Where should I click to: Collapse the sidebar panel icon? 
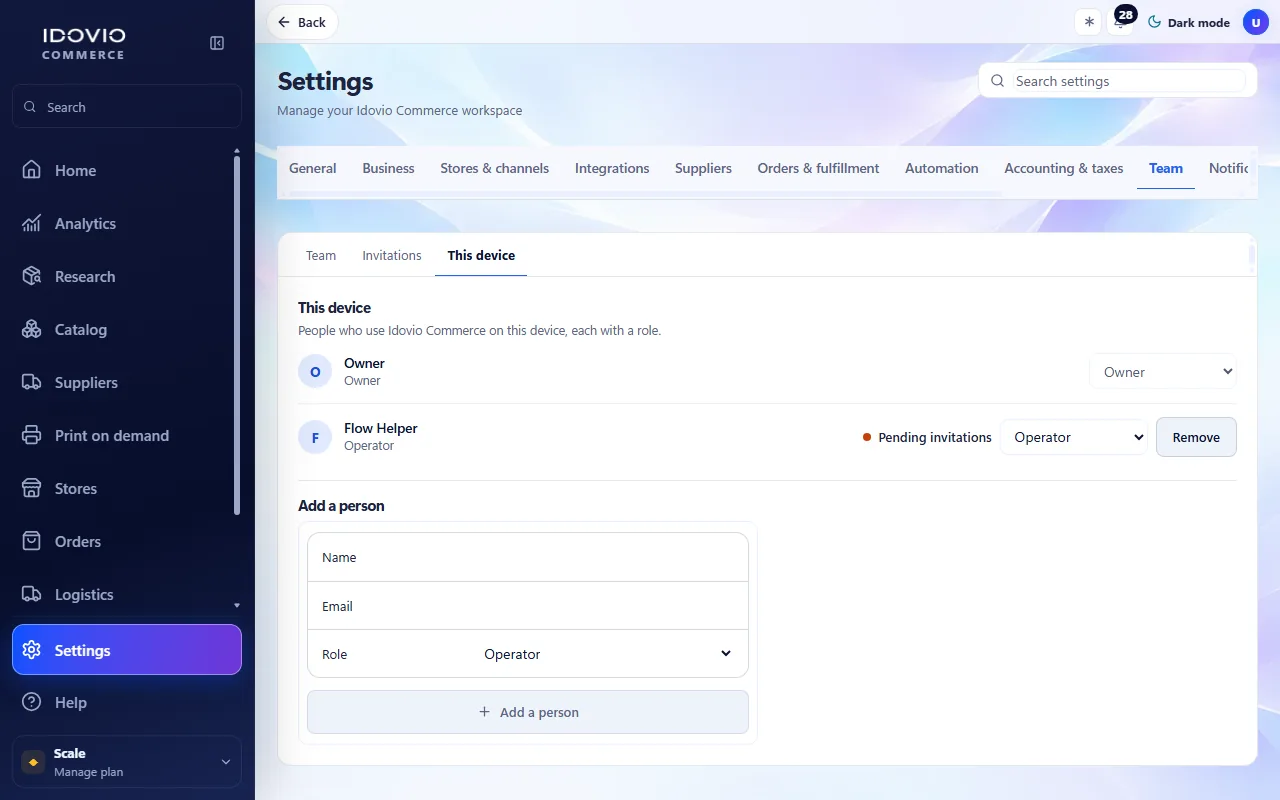pyautogui.click(x=217, y=43)
